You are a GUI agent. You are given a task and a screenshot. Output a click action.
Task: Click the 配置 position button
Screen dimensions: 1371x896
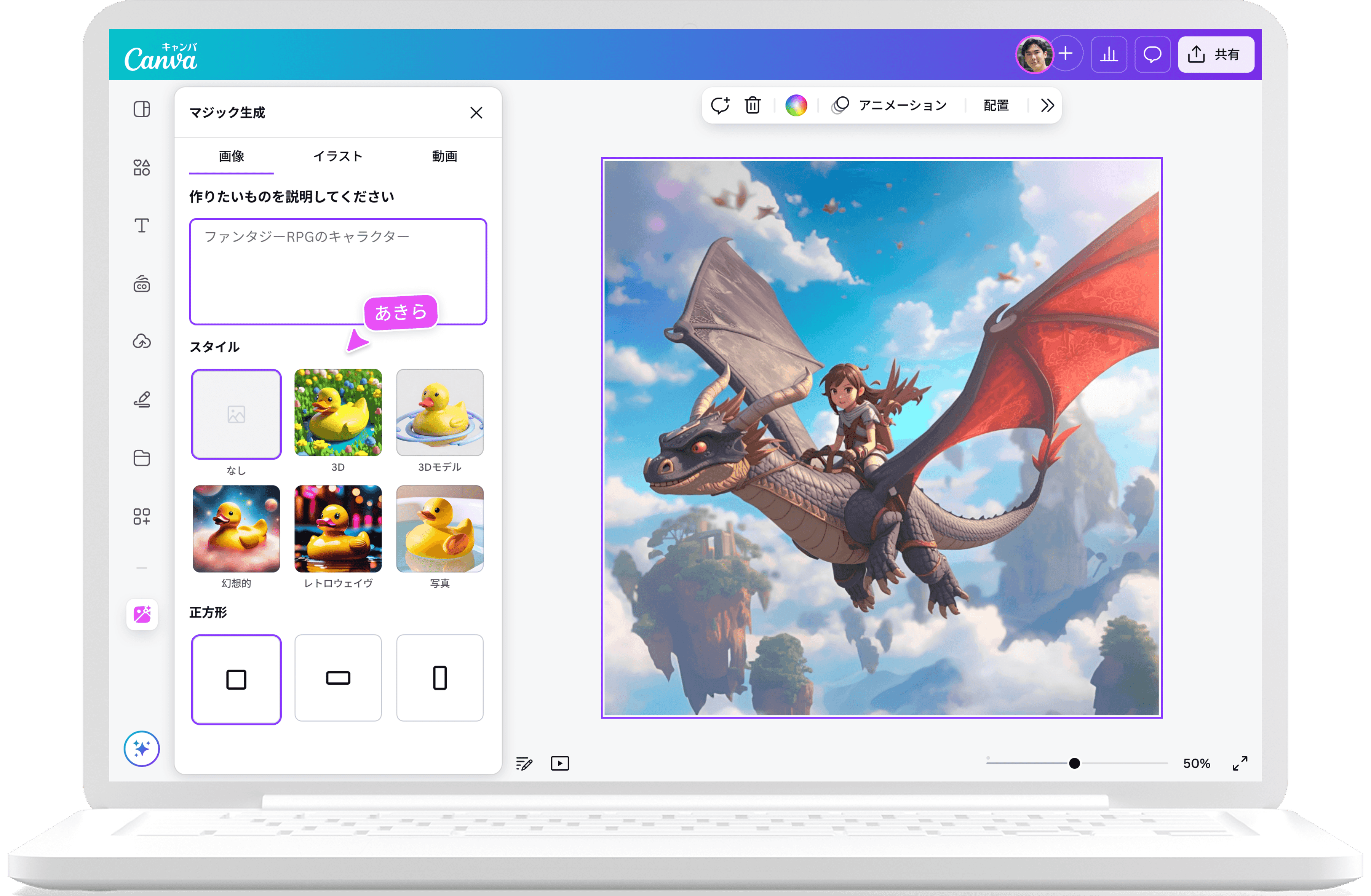pyautogui.click(x=996, y=105)
